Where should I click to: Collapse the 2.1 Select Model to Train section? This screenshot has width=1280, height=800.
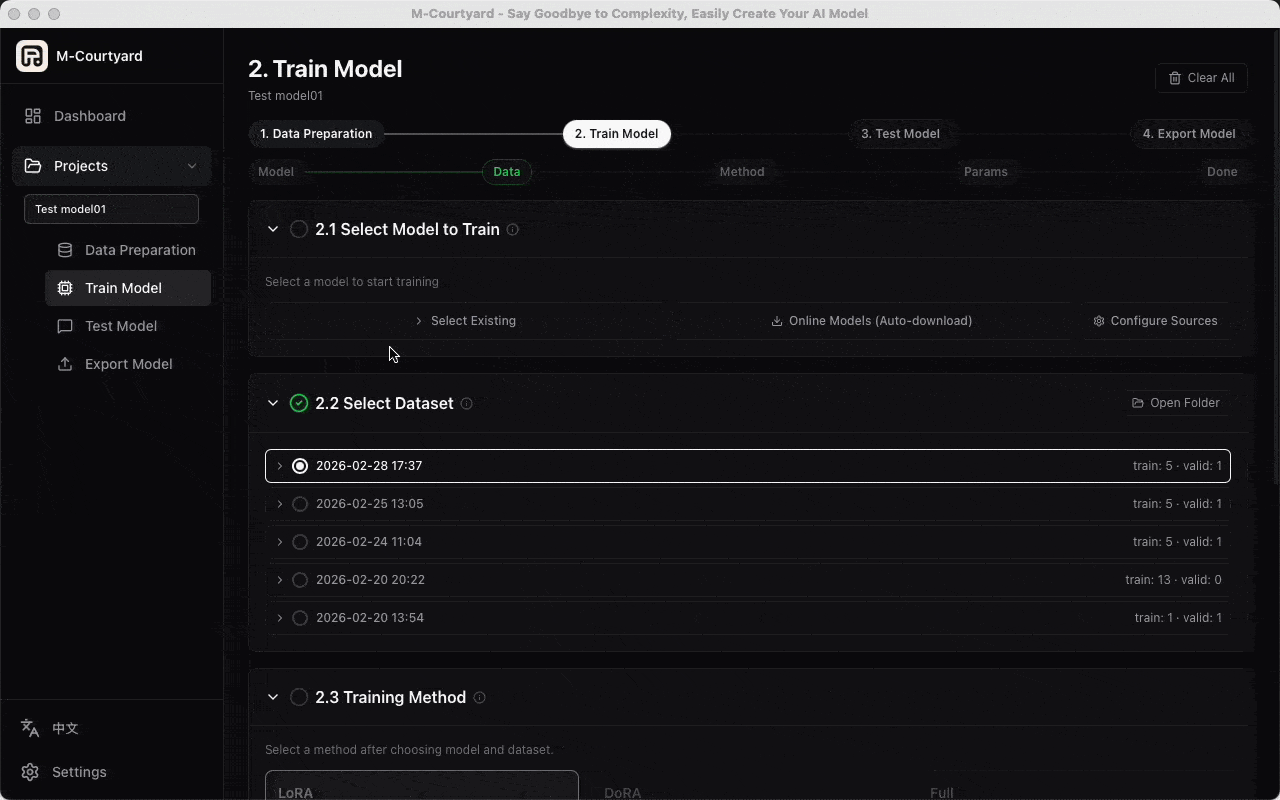point(273,229)
